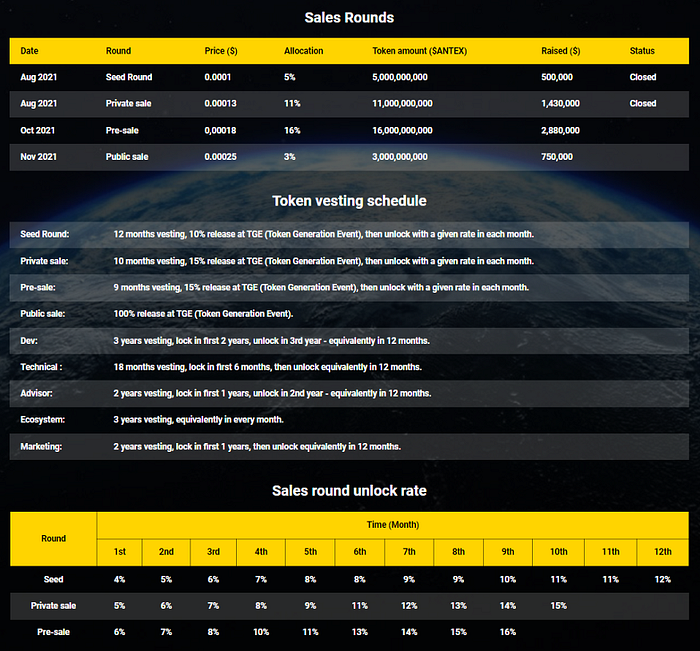Select the 1st month column header
Image resolution: width=700 pixels, height=651 pixels.
click(x=120, y=552)
